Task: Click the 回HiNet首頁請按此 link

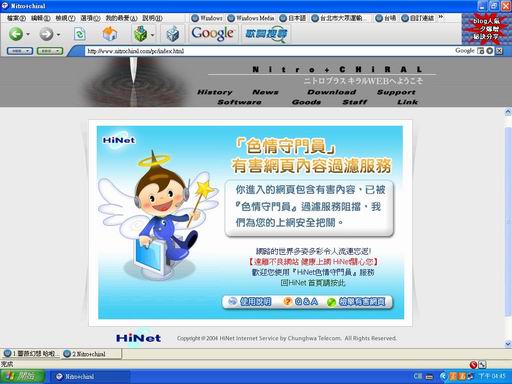Action: click(x=313, y=283)
